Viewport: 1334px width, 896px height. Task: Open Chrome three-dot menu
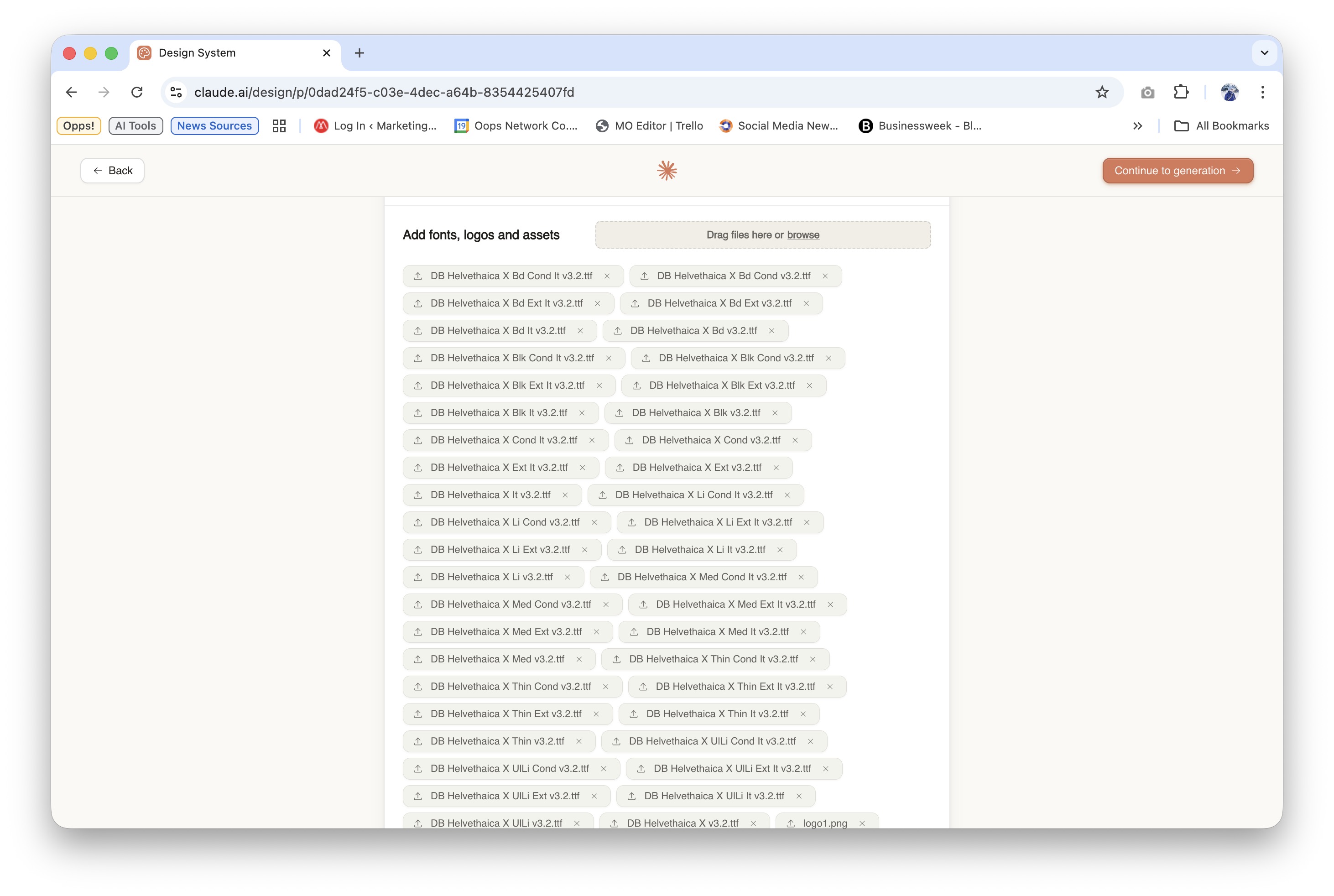click(x=1262, y=92)
